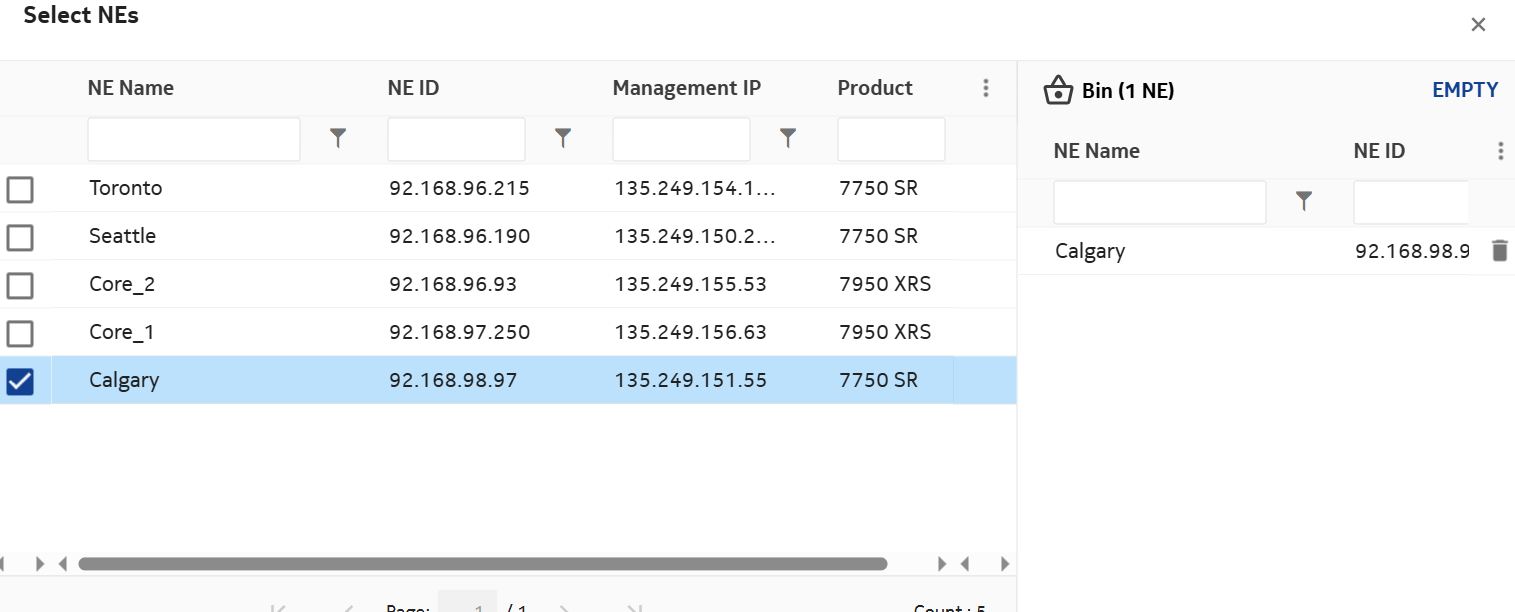Uncheck the Calgary row checkbox
This screenshot has height=612, width=1515.
point(20,381)
